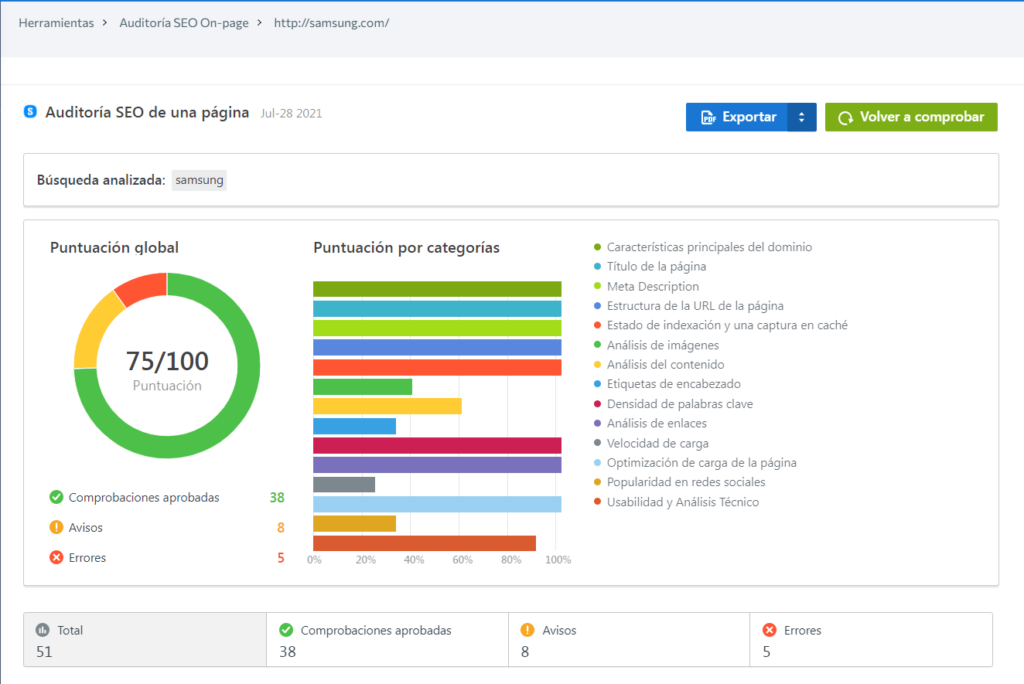The height and width of the screenshot is (684, 1024).
Task: Click Usabilidad y Análisis Técnico in the legend
Action: pos(676,502)
